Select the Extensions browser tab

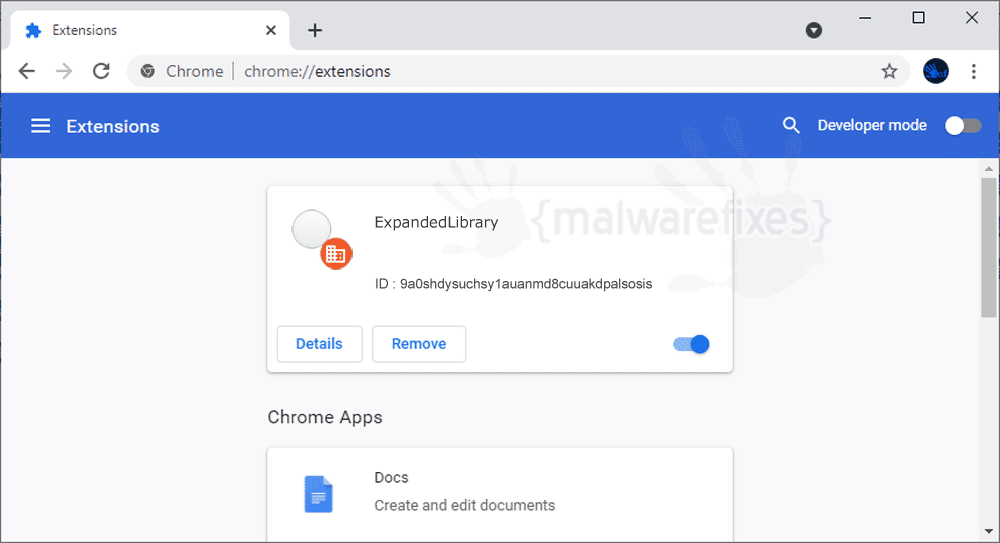pos(150,30)
